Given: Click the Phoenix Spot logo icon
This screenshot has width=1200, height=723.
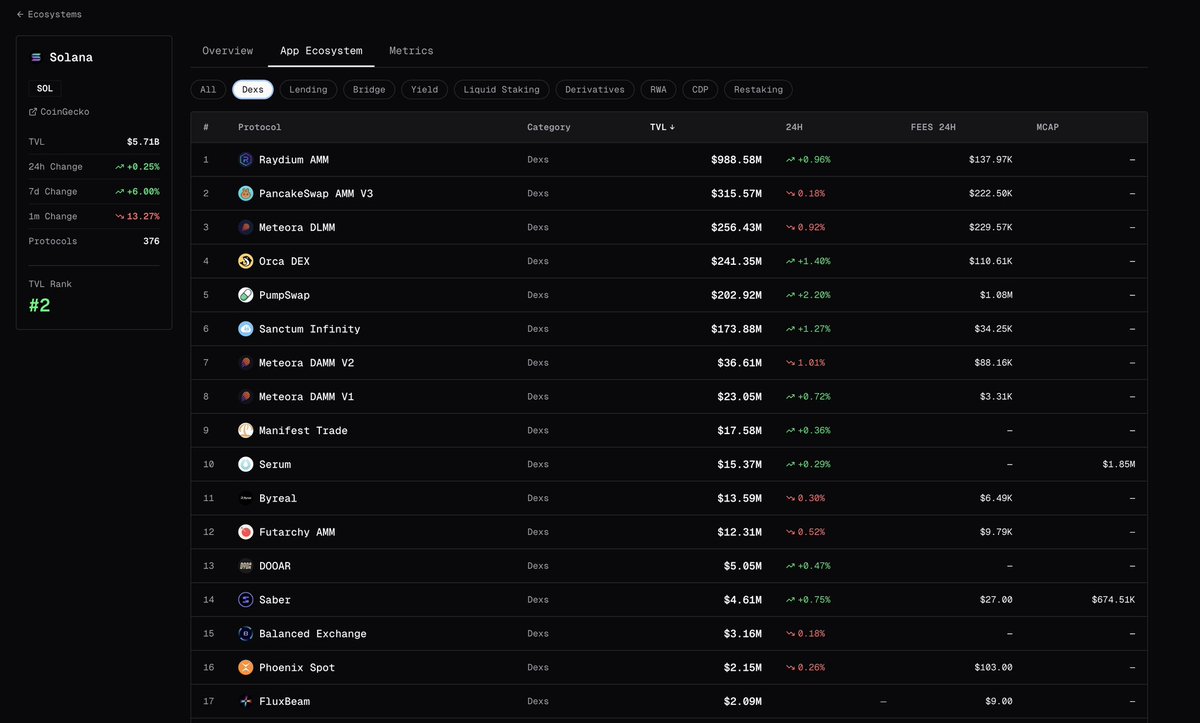Looking at the screenshot, I should click(x=246, y=668).
